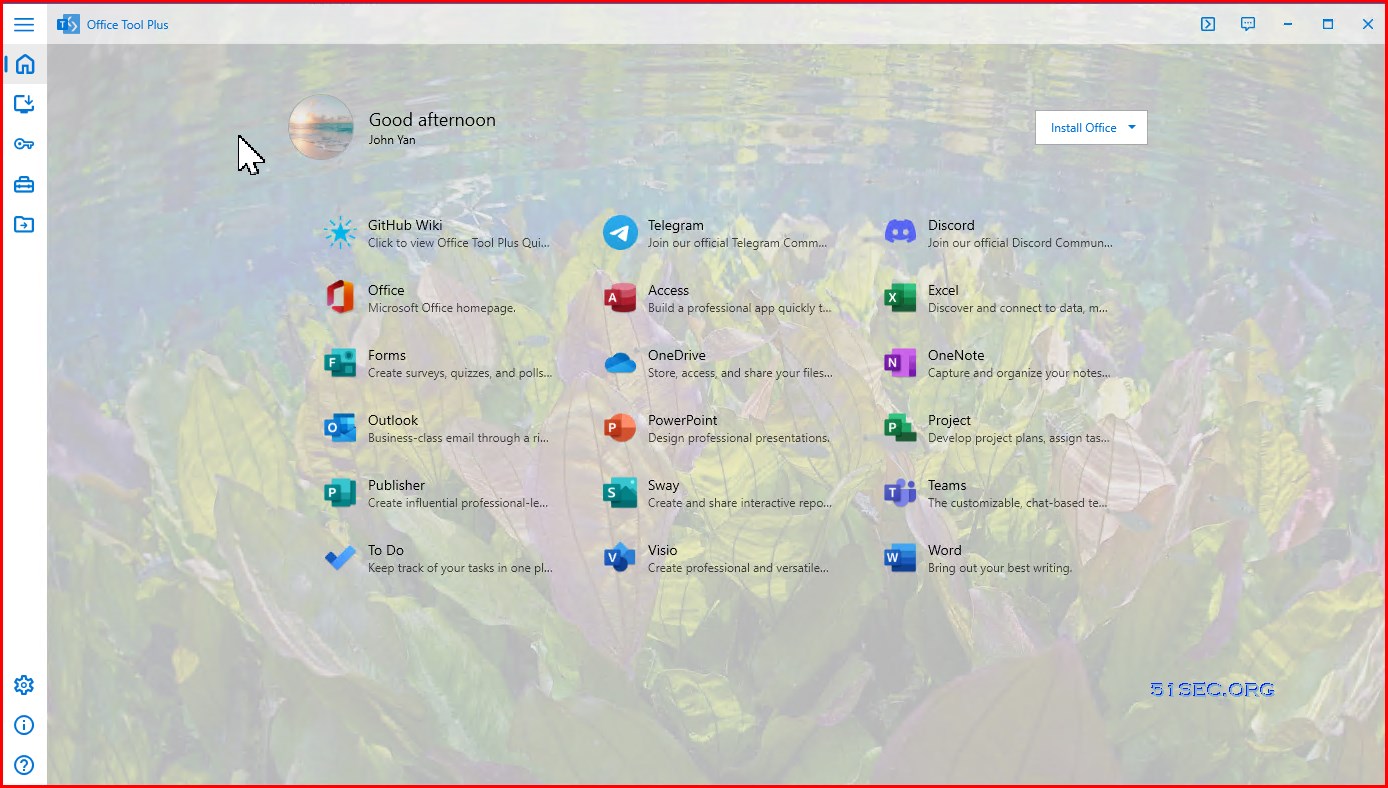Click the Word app icon
Image resolution: width=1388 pixels, height=788 pixels.
tap(900, 558)
